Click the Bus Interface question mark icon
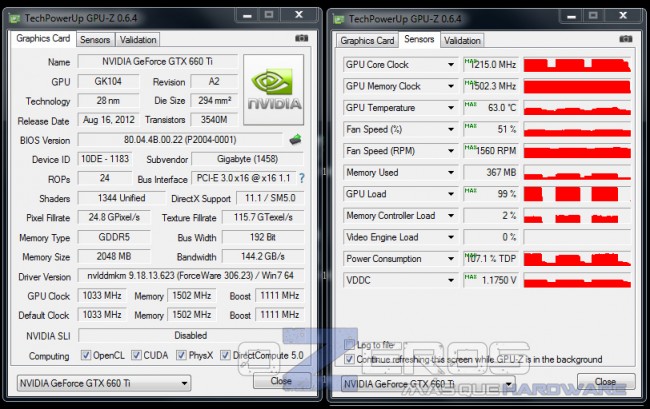 pyautogui.click(x=302, y=178)
